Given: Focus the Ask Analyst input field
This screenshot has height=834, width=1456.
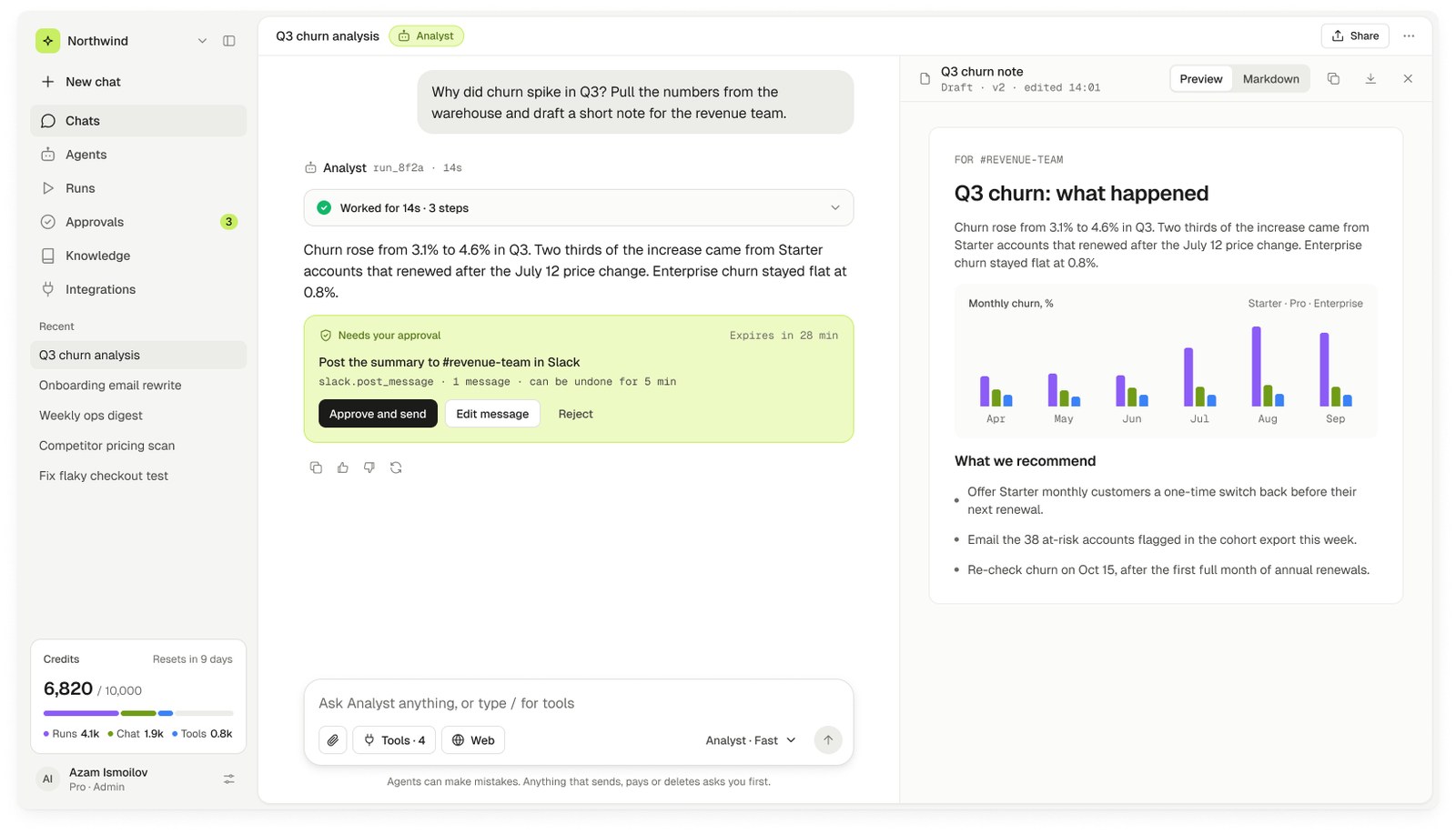Looking at the screenshot, I should [x=579, y=703].
